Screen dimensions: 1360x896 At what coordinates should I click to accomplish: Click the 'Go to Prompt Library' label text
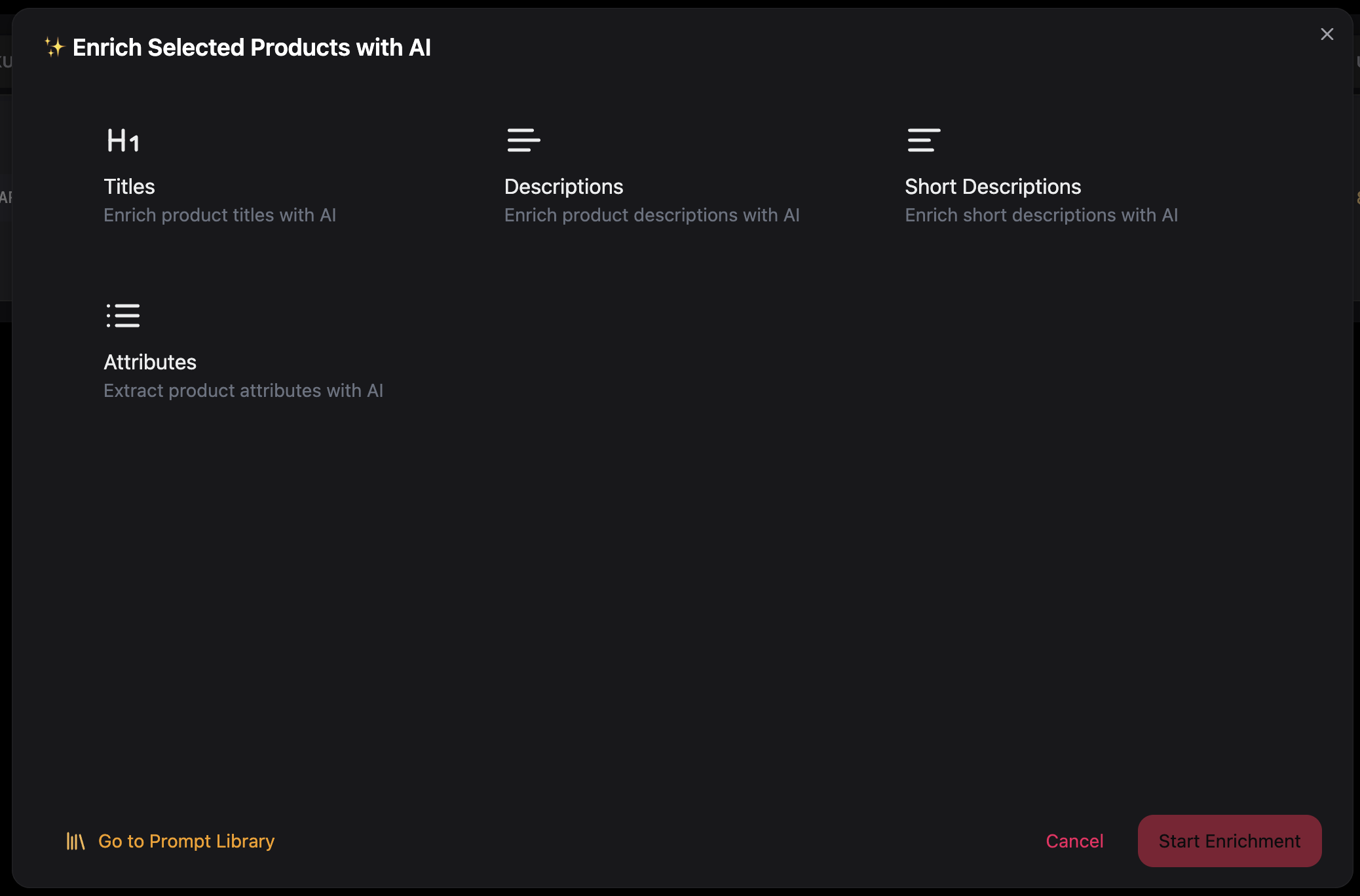[x=187, y=841]
